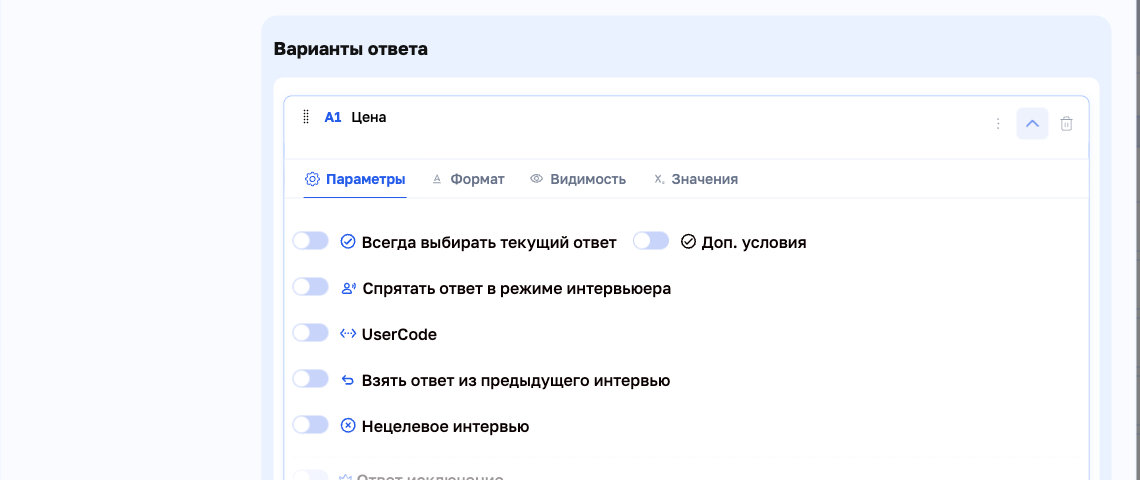The width and height of the screenshot is (1140, 480).
Task: Enable the Нецелевое интервью switch
Action: click(x=310, y=425)
